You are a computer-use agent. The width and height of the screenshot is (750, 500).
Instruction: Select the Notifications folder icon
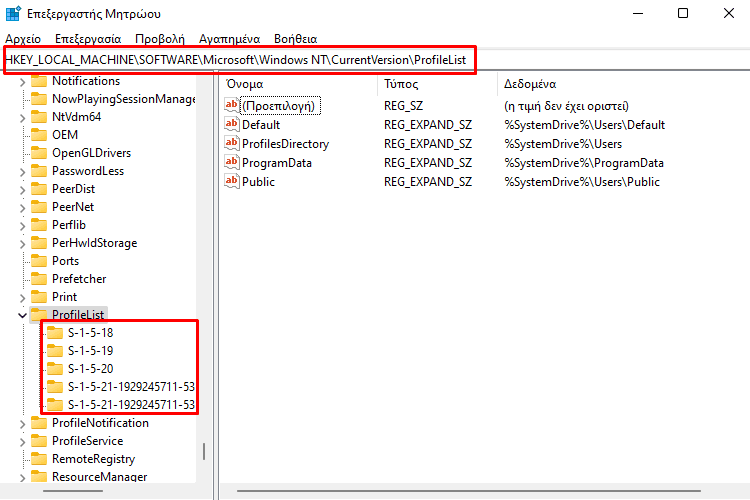[39, 80]
